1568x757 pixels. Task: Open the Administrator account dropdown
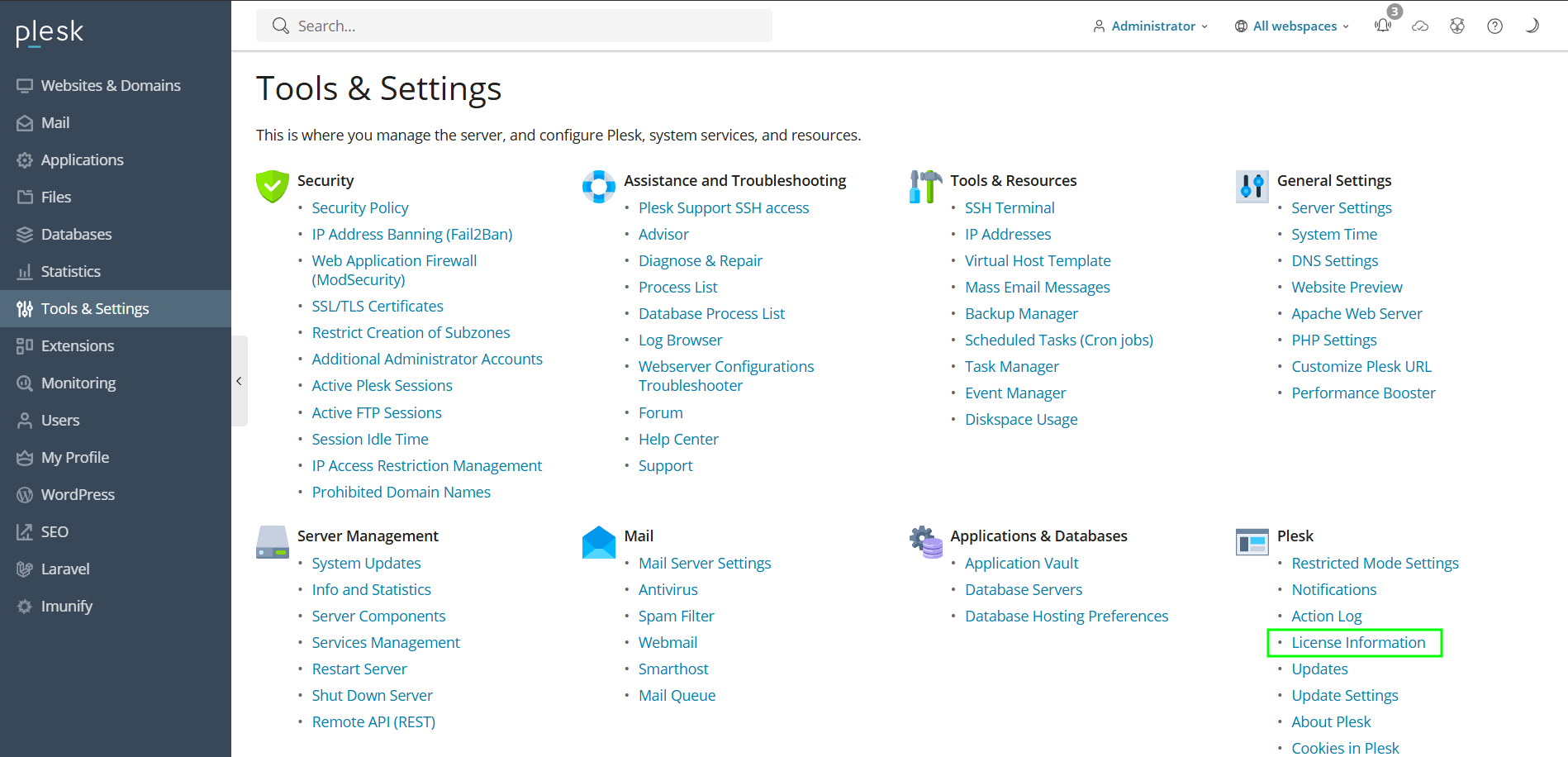coord(1150,26)
